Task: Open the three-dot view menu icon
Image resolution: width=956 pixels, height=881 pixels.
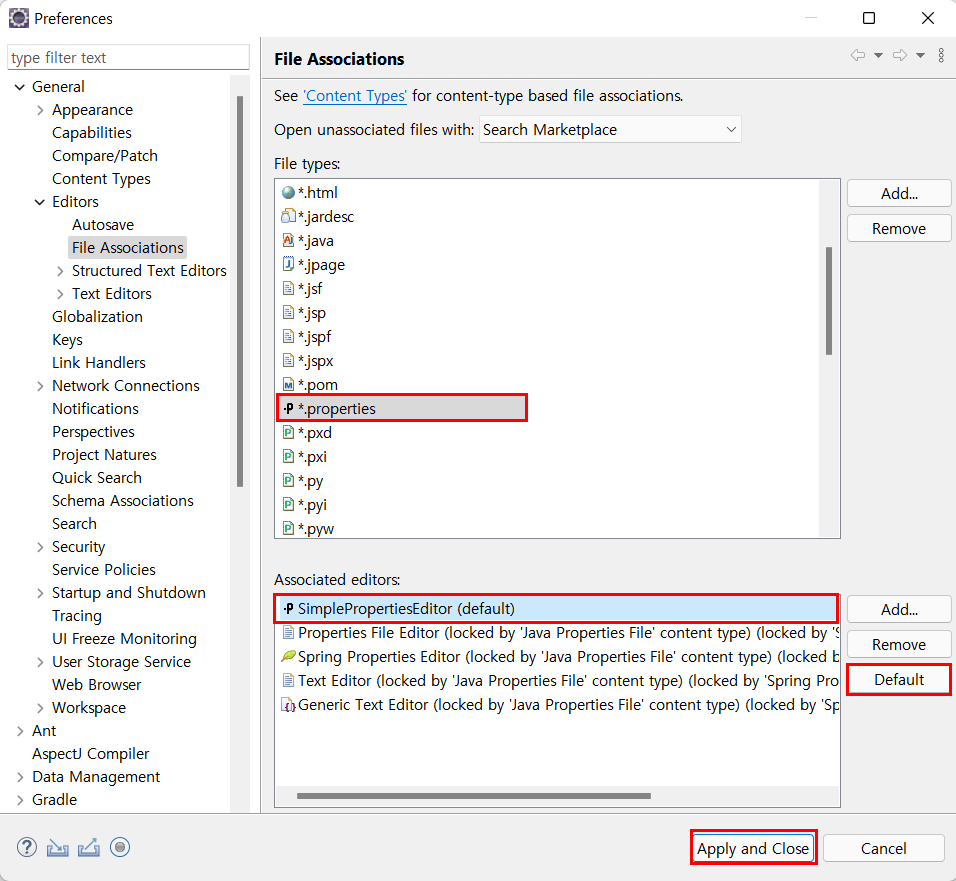Action: [x=941, y=55]
